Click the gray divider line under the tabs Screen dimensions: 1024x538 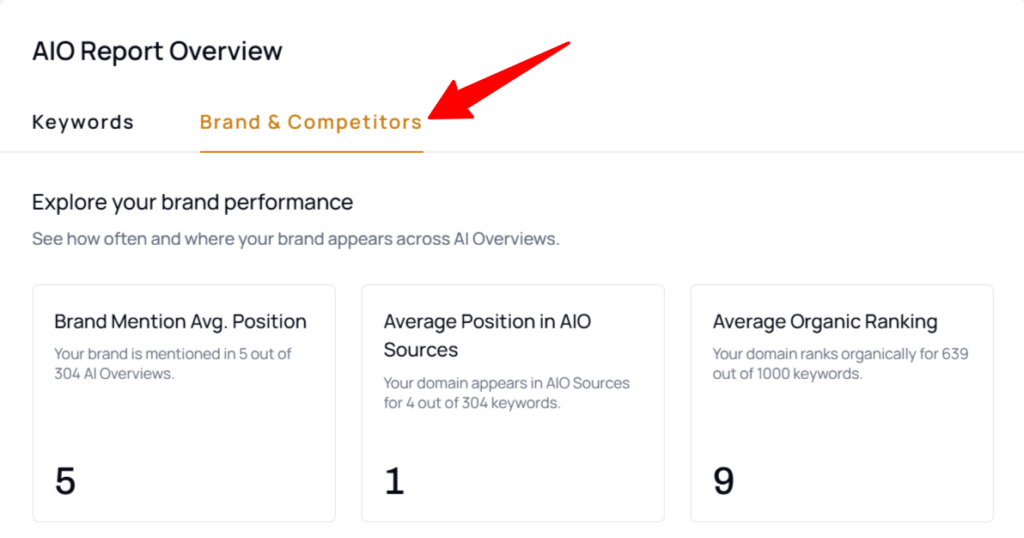tap(700, 152)
